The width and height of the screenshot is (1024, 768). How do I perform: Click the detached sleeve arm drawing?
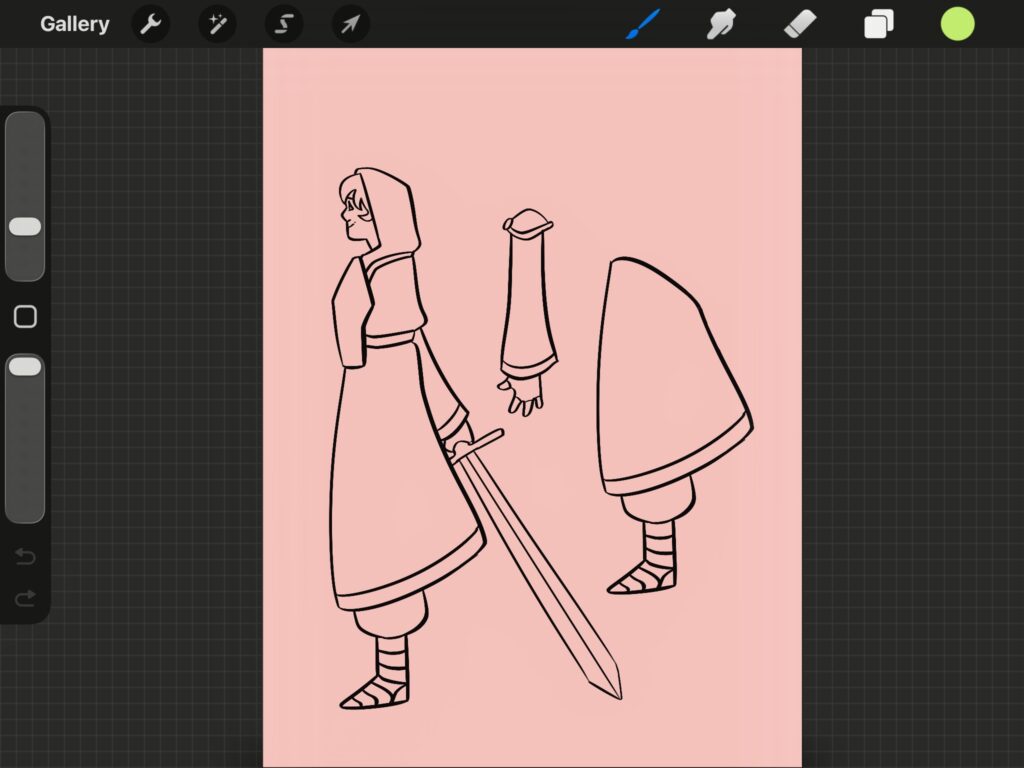(528, 312)
